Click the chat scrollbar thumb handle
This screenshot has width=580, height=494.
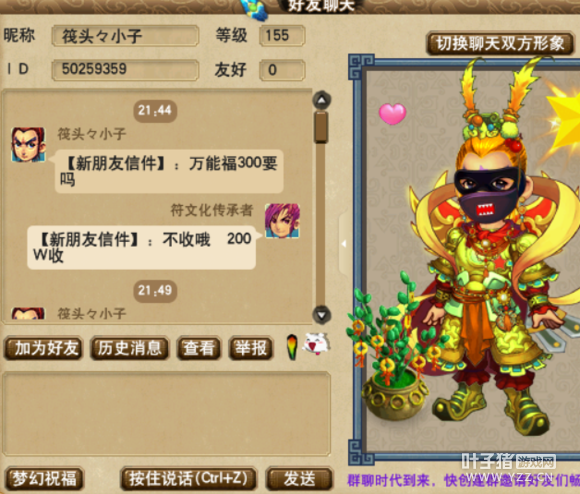click(x=321, y=127)
